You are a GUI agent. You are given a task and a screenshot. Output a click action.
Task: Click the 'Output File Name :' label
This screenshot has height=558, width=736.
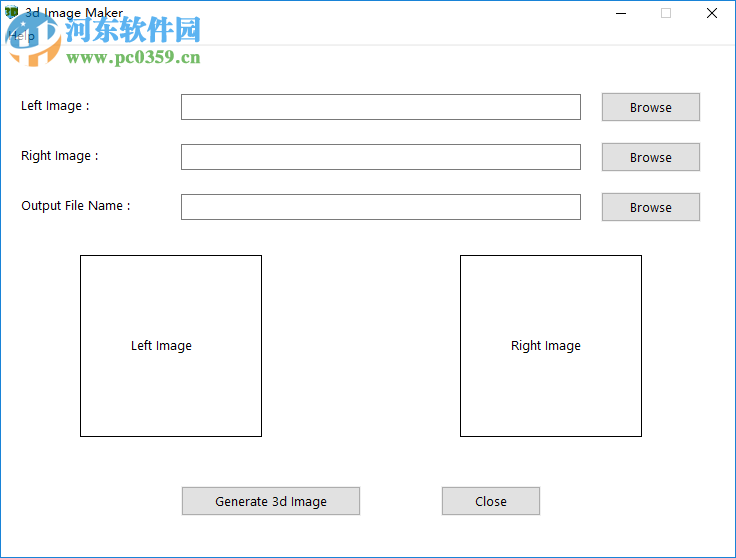[76, 206]
